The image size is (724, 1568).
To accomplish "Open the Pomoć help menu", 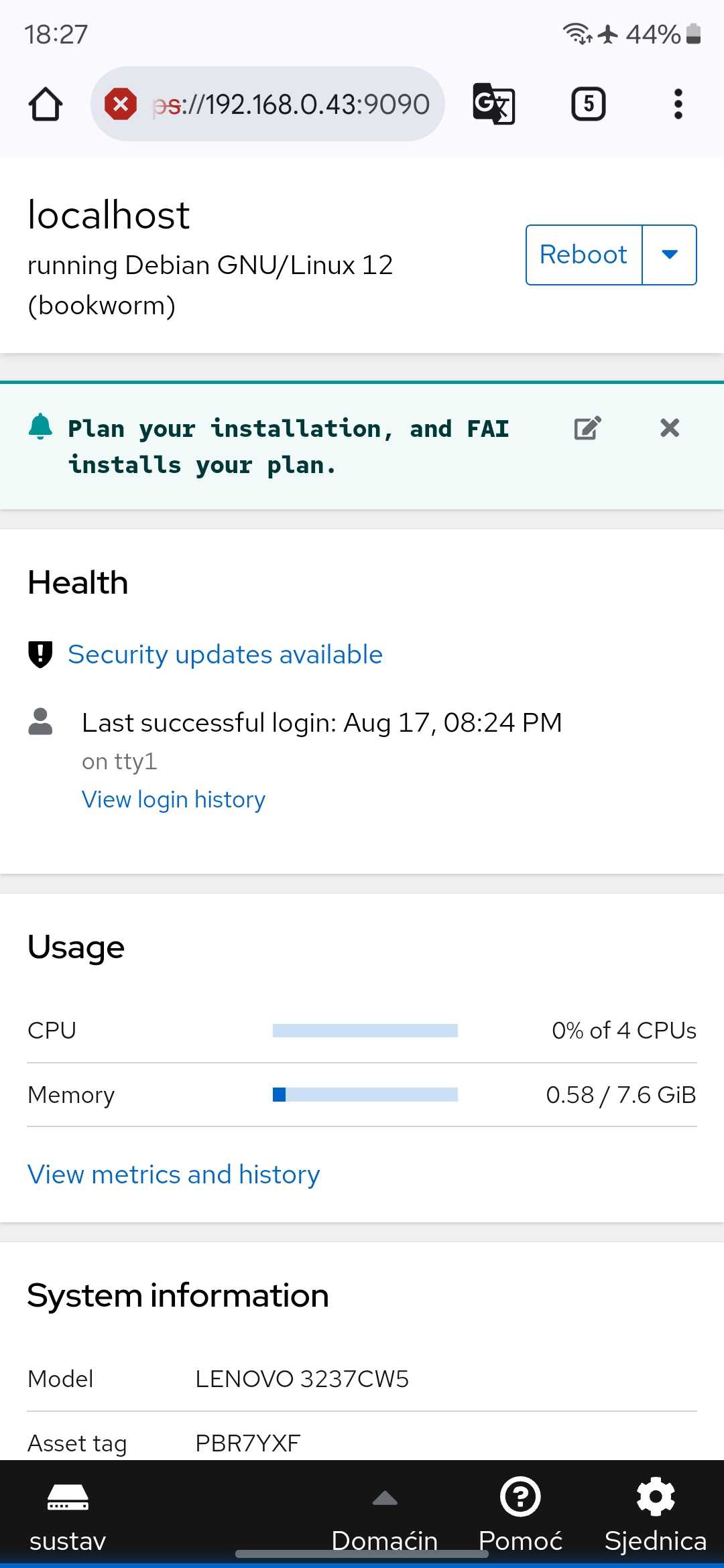I will point(520,1516).
